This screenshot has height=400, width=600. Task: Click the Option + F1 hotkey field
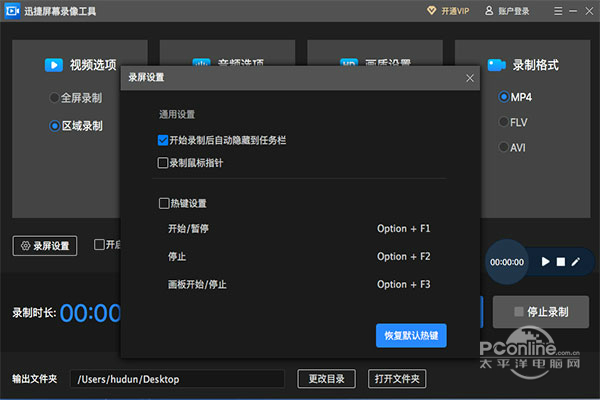click(x=403, y=229)
